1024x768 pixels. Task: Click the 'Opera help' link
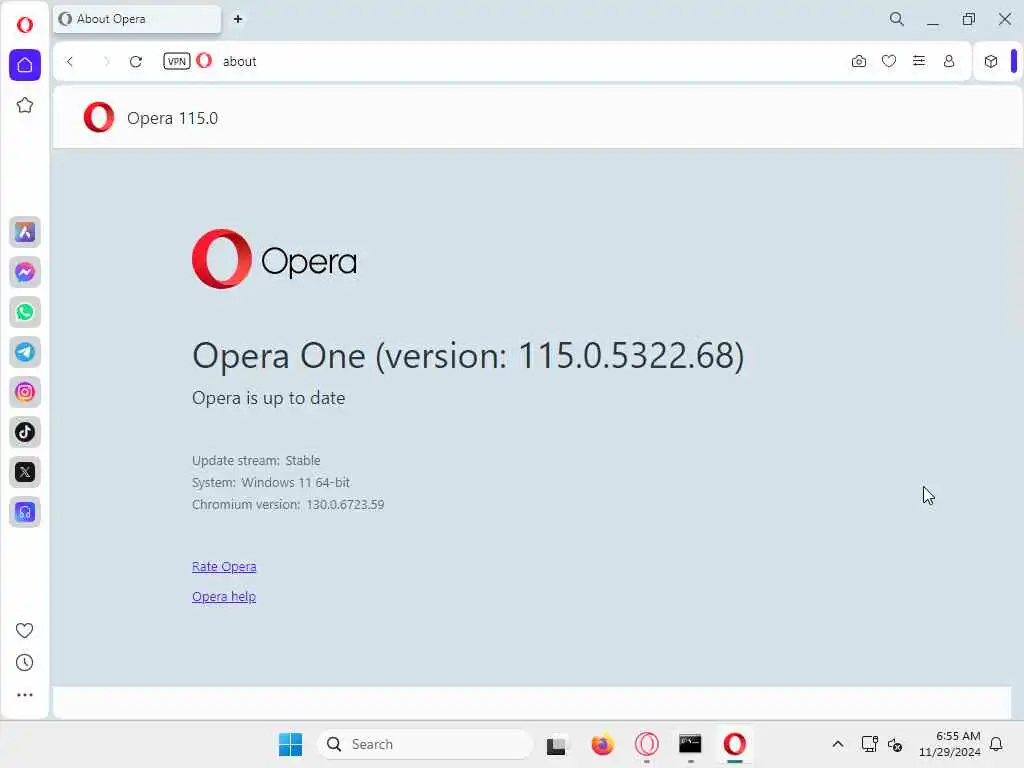click(x=224, y=596)
